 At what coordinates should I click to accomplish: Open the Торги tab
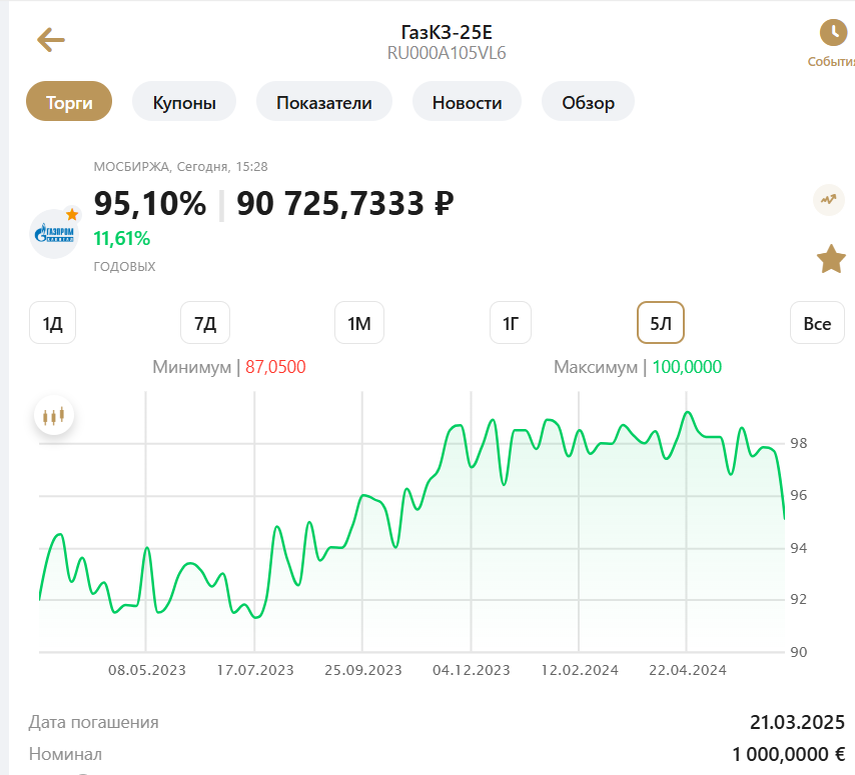click(x=69, y=102)
